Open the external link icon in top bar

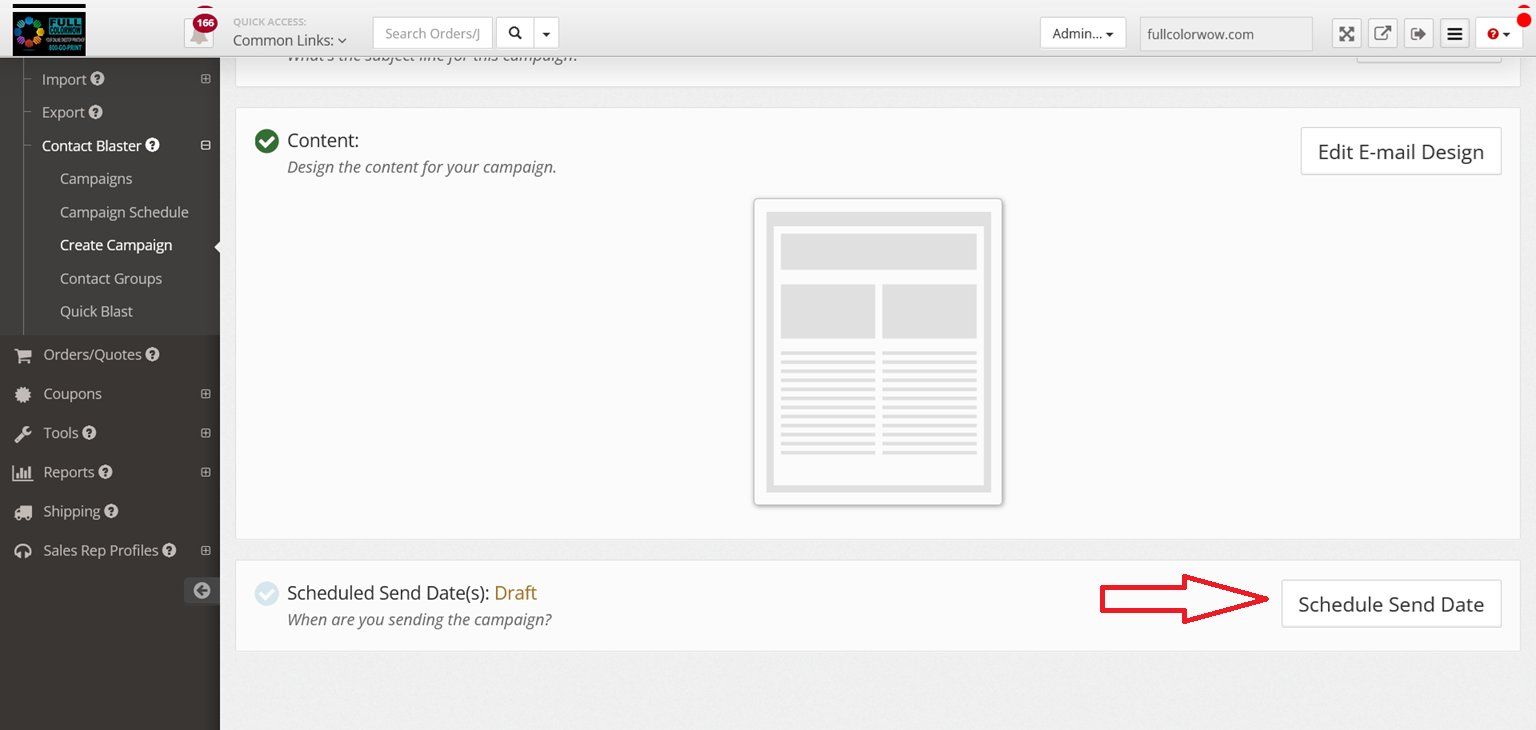[1382, 34]
